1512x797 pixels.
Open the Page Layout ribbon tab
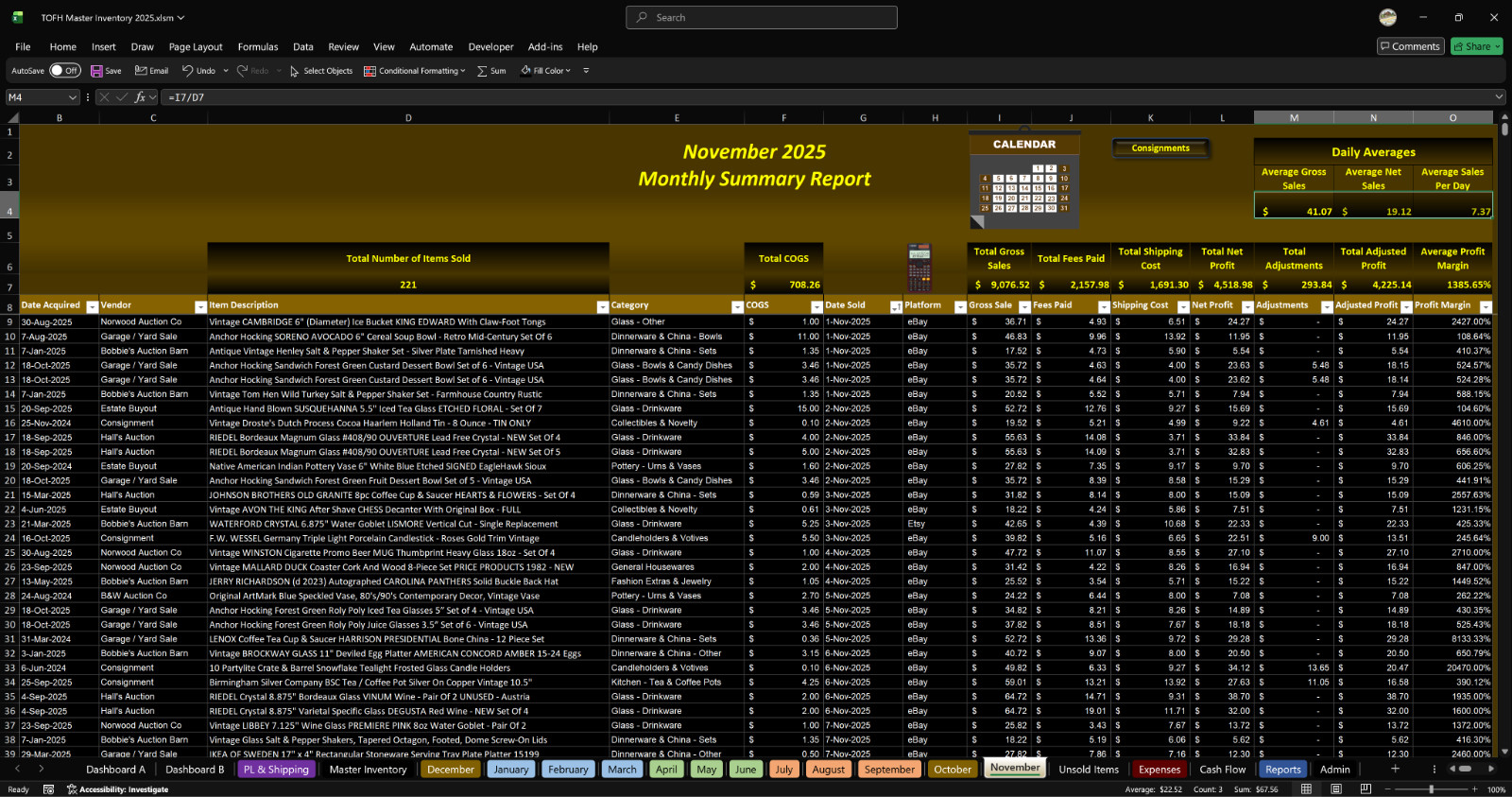coord(196,46)
